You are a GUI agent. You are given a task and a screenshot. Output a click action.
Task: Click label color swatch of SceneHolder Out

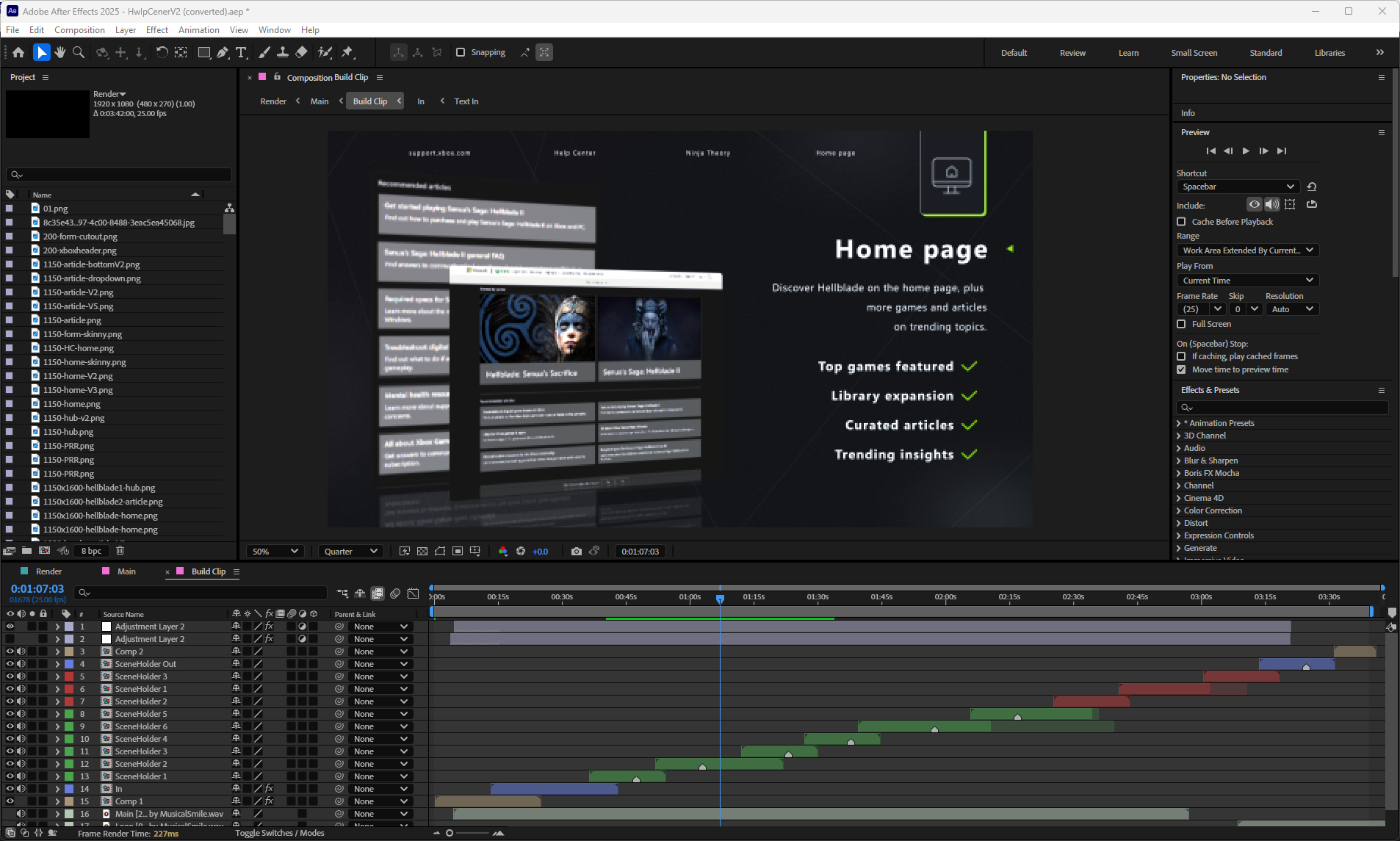(69, 664)
